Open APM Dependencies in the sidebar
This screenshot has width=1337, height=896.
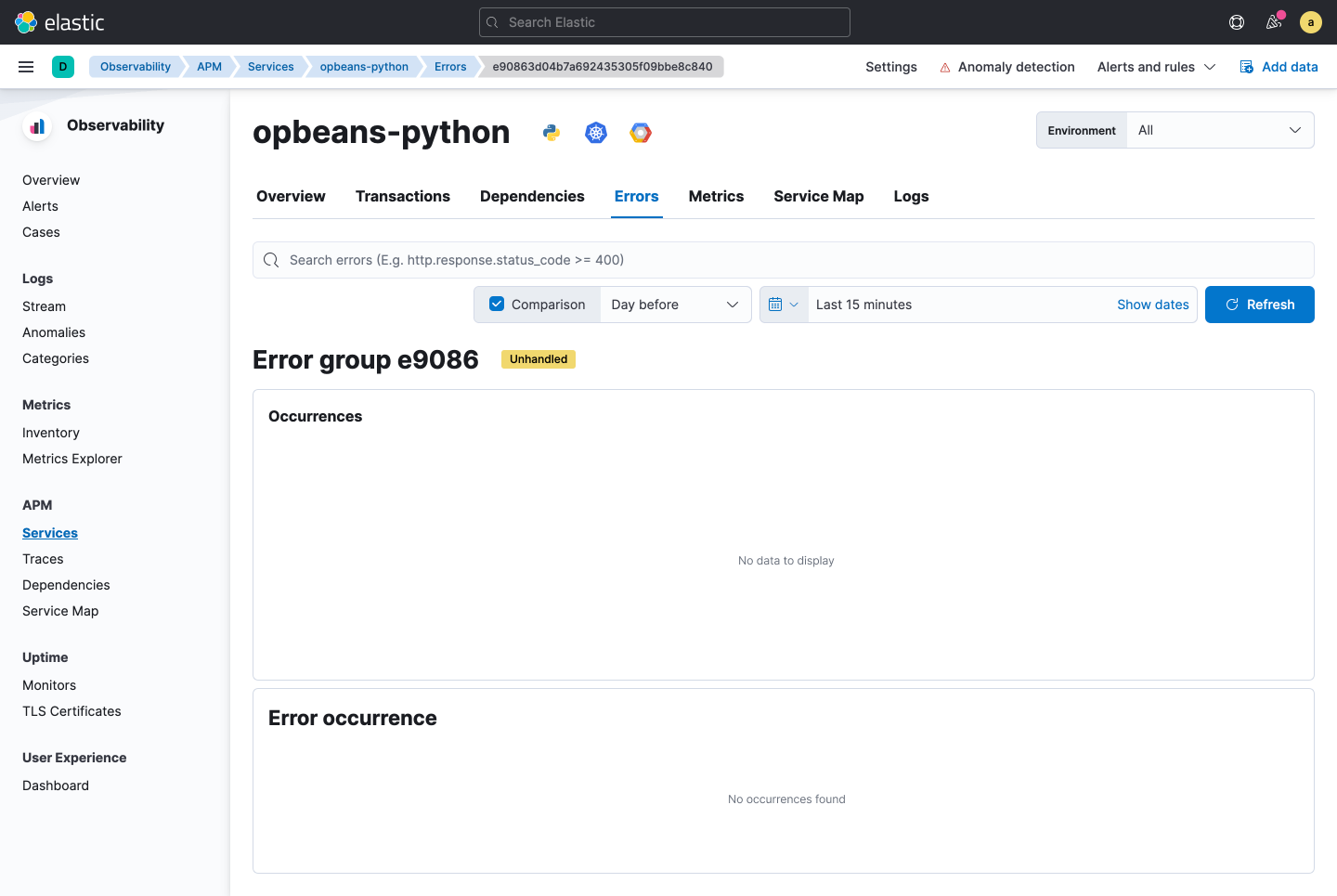pyautogui.click(x=66, y=585)
